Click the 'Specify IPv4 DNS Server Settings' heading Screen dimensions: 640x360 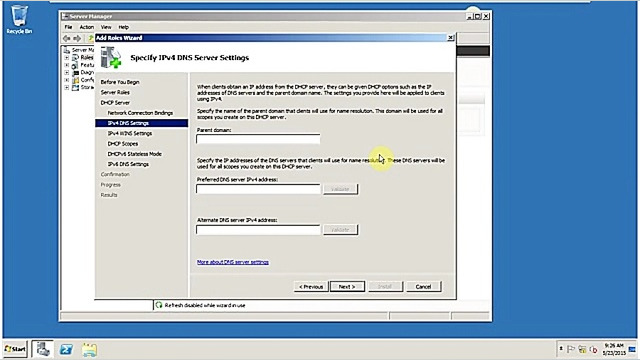(189, 58)
